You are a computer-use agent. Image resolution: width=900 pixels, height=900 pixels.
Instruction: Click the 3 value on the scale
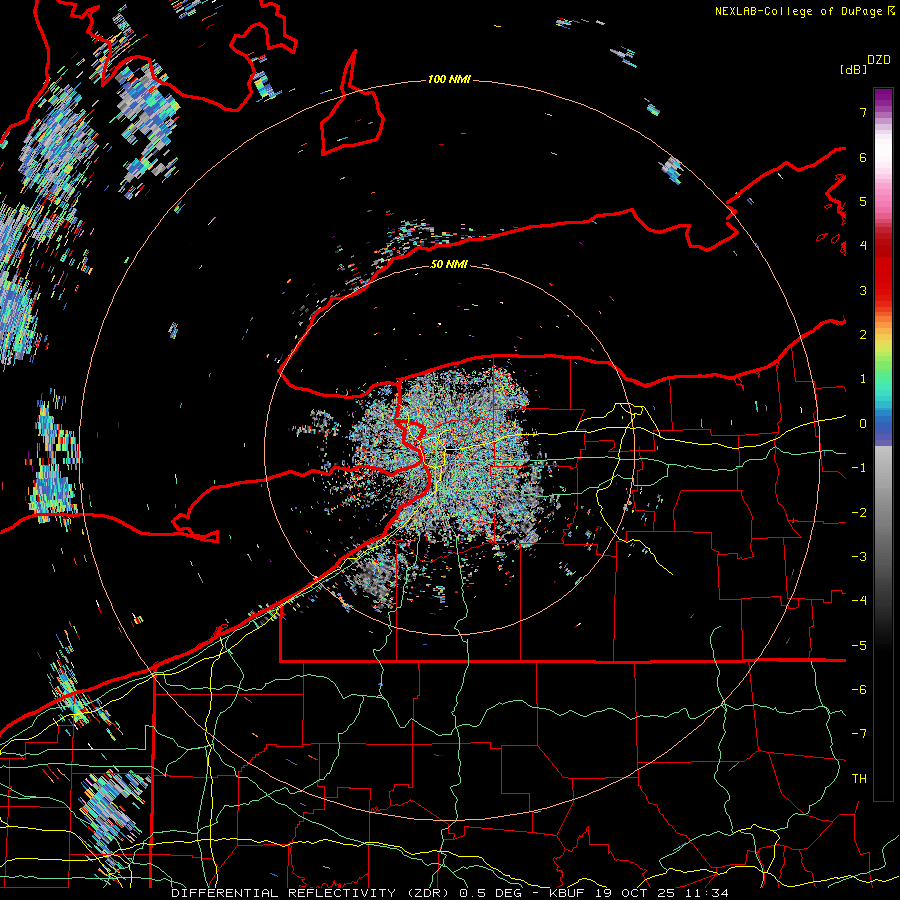click(863, 290)
